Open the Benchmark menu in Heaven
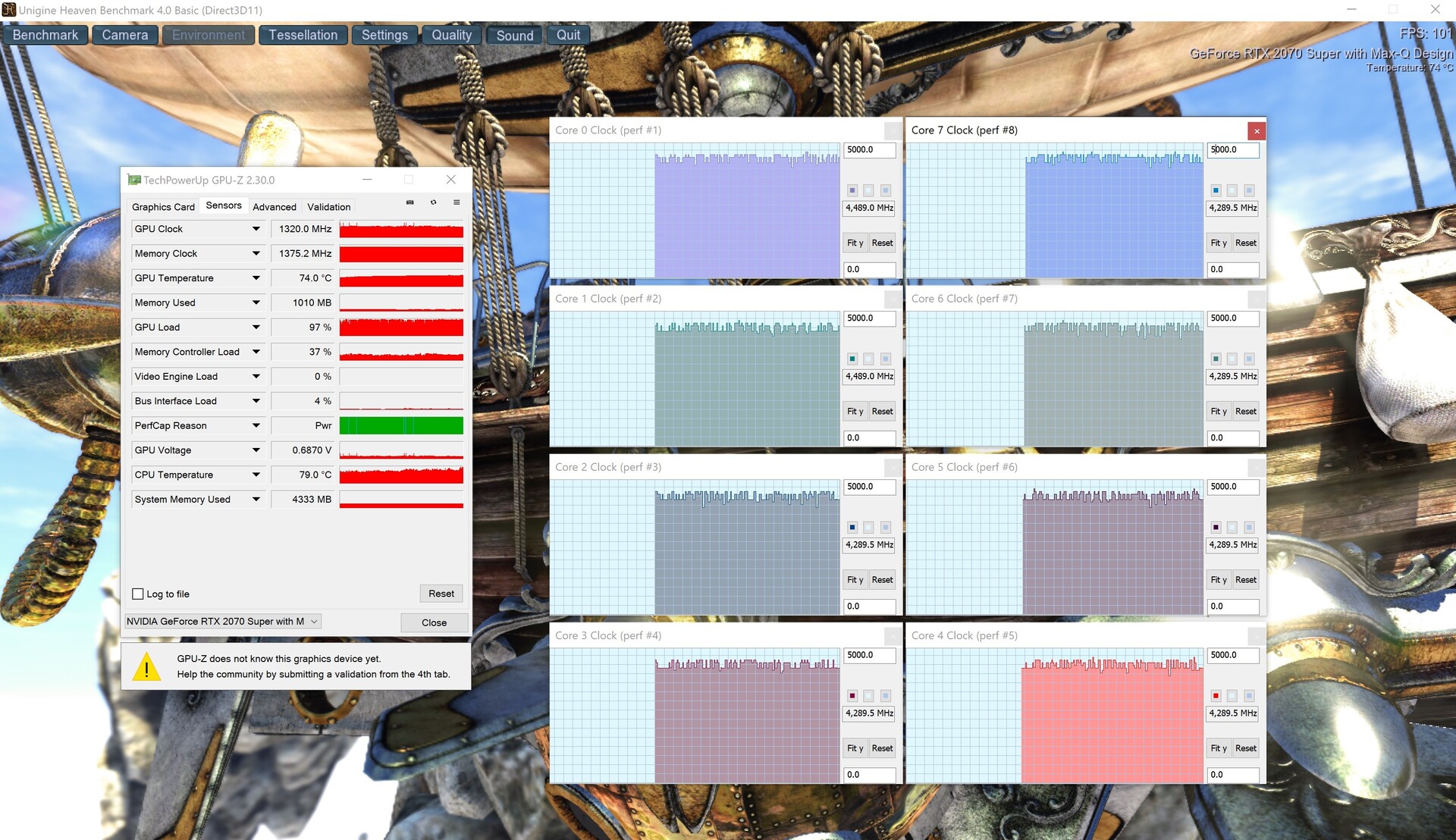 [x=45, y=35]
